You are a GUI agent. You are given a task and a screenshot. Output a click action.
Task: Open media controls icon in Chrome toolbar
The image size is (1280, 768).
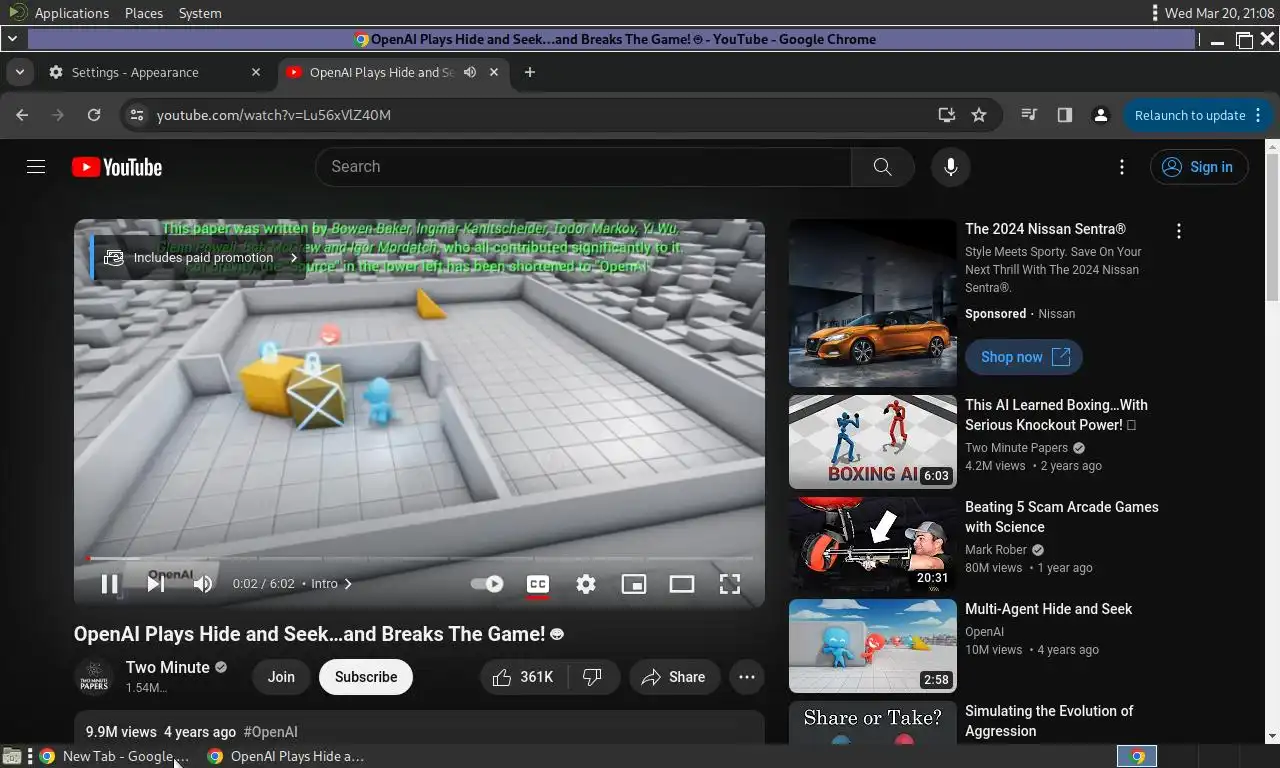click(1029, 115)
